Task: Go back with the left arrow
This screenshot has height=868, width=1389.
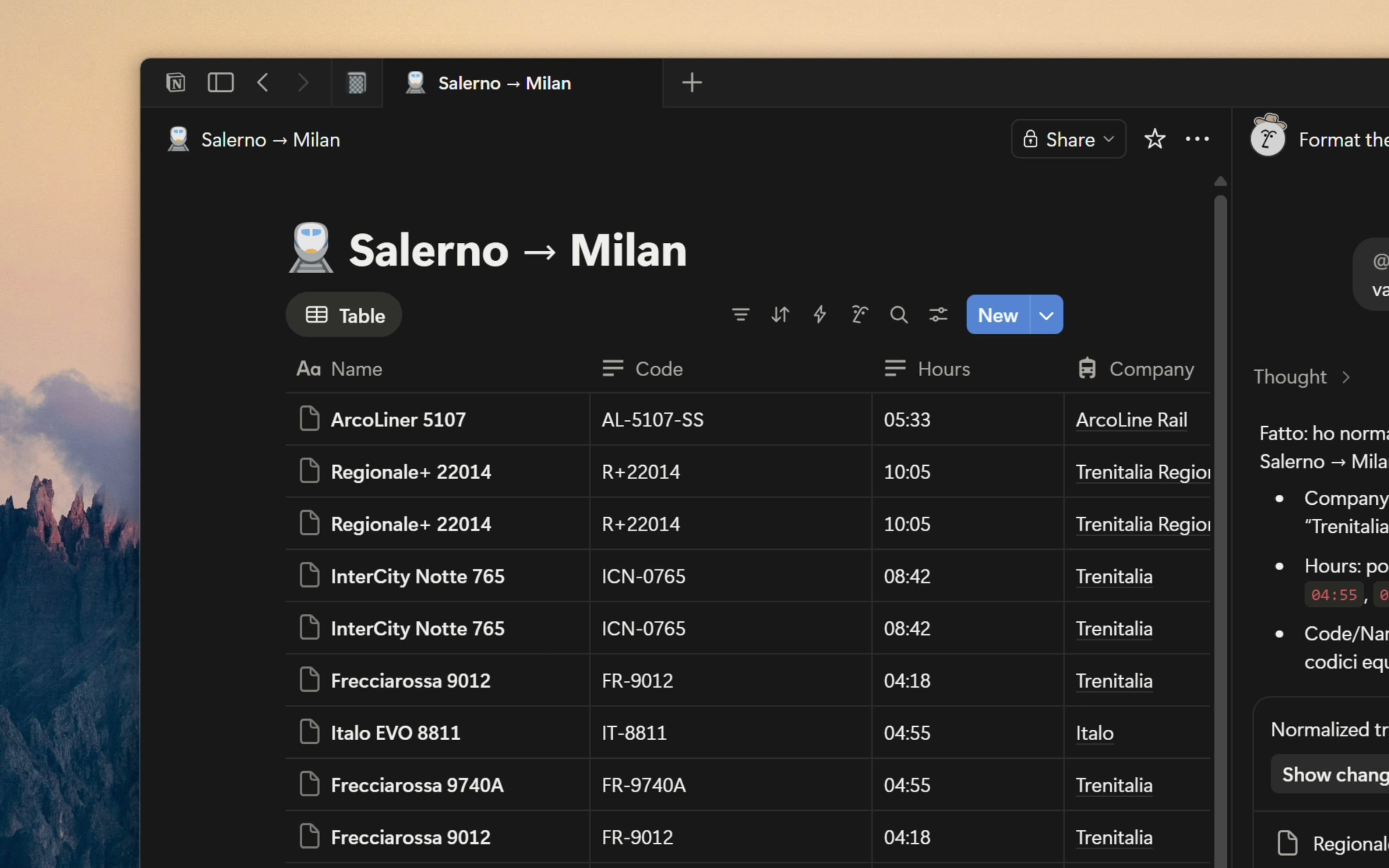Action: pos(263,83)
